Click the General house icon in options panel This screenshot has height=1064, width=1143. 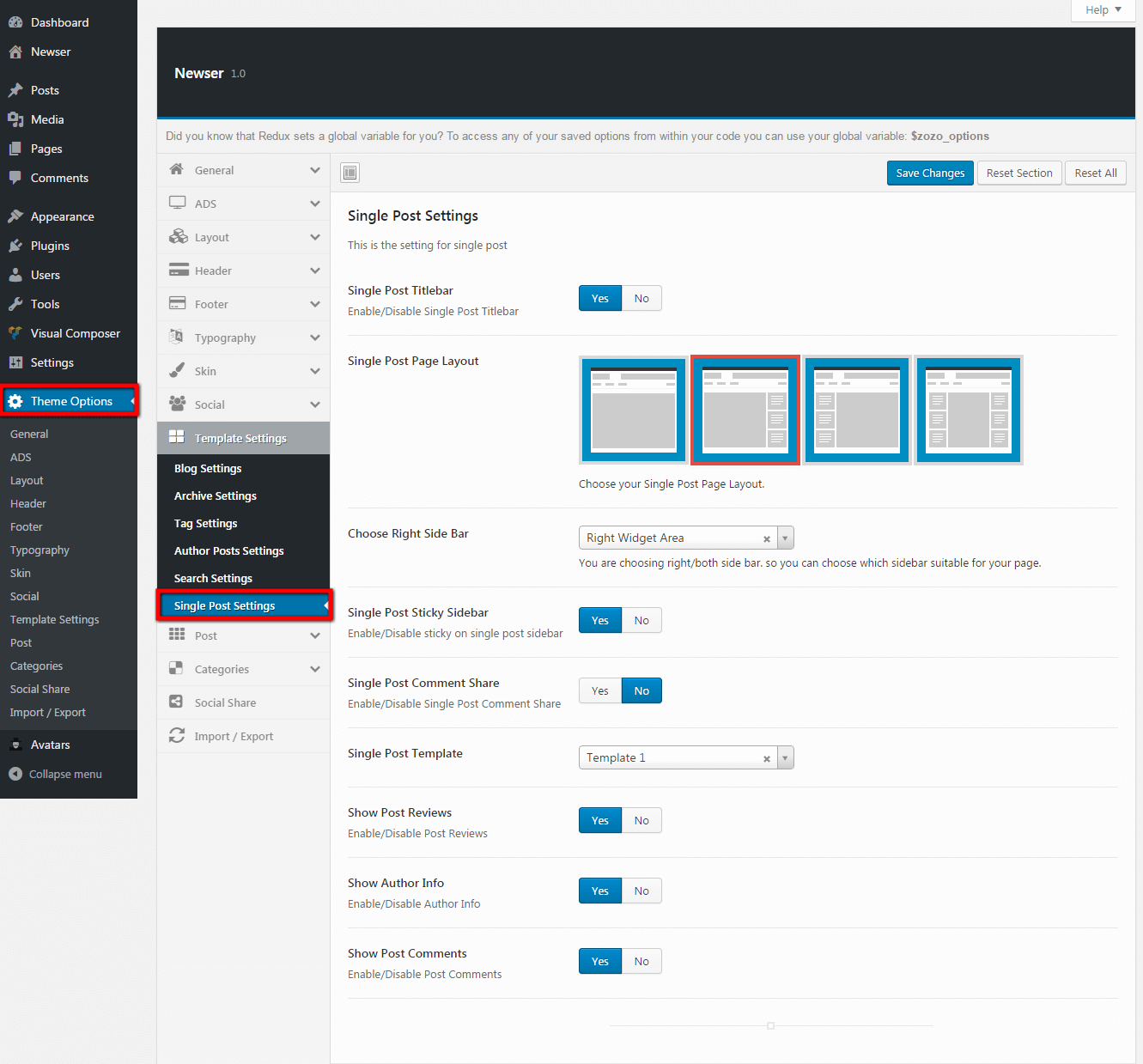point(177,169)
